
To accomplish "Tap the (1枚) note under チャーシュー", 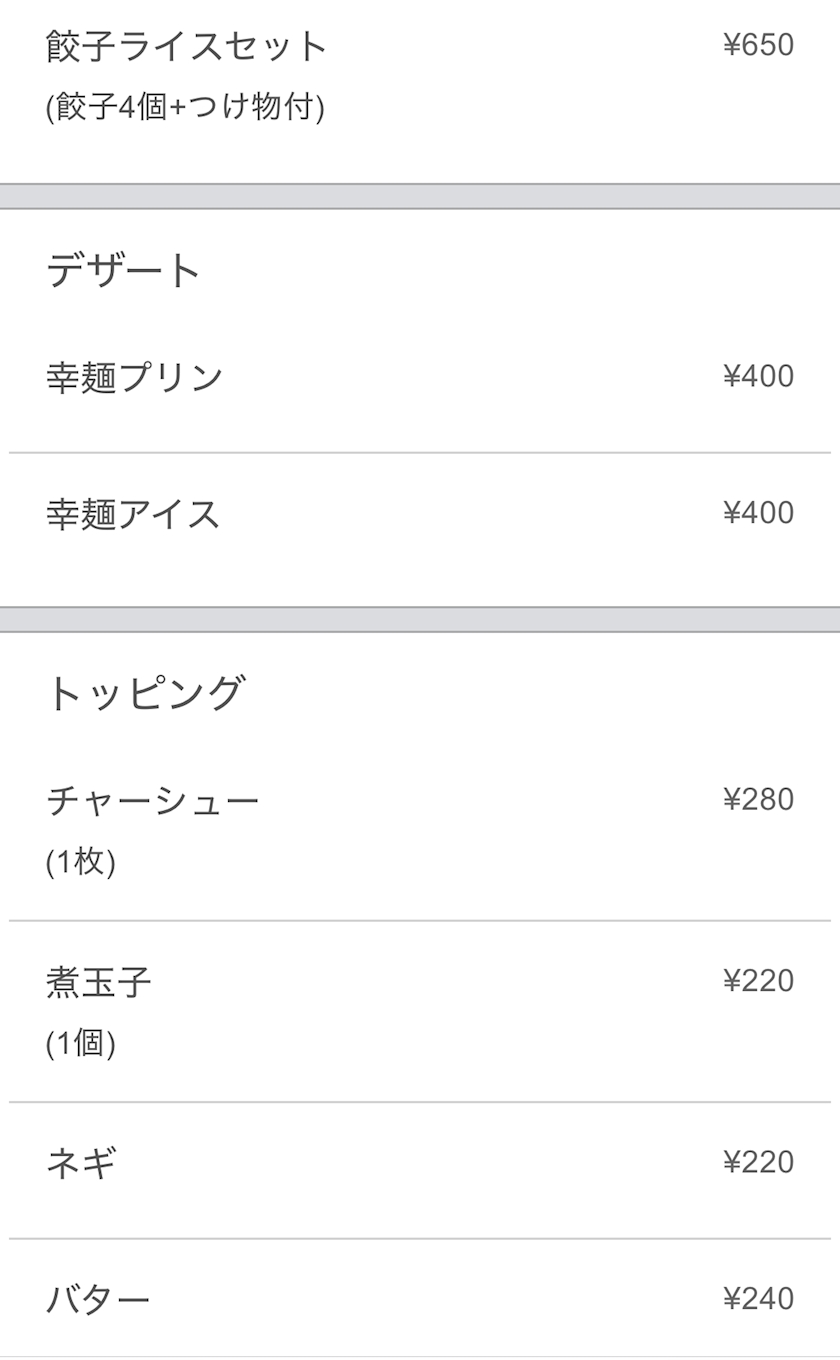I will [81, 862].
